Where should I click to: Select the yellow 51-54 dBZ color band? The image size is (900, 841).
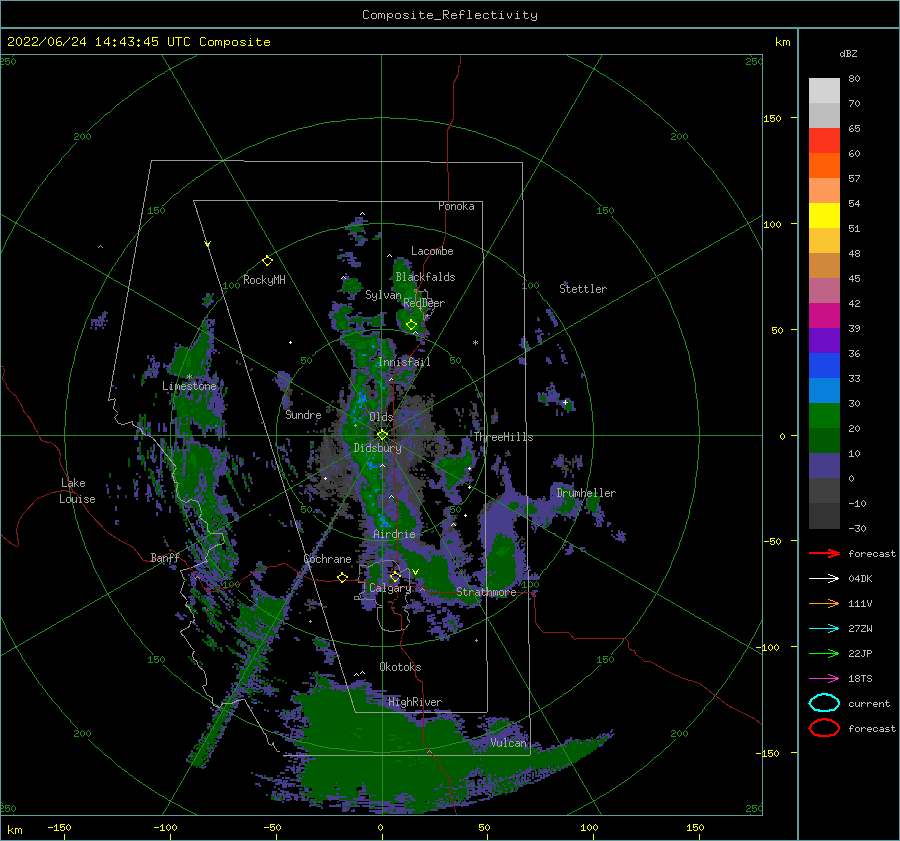tap(824, 215)
